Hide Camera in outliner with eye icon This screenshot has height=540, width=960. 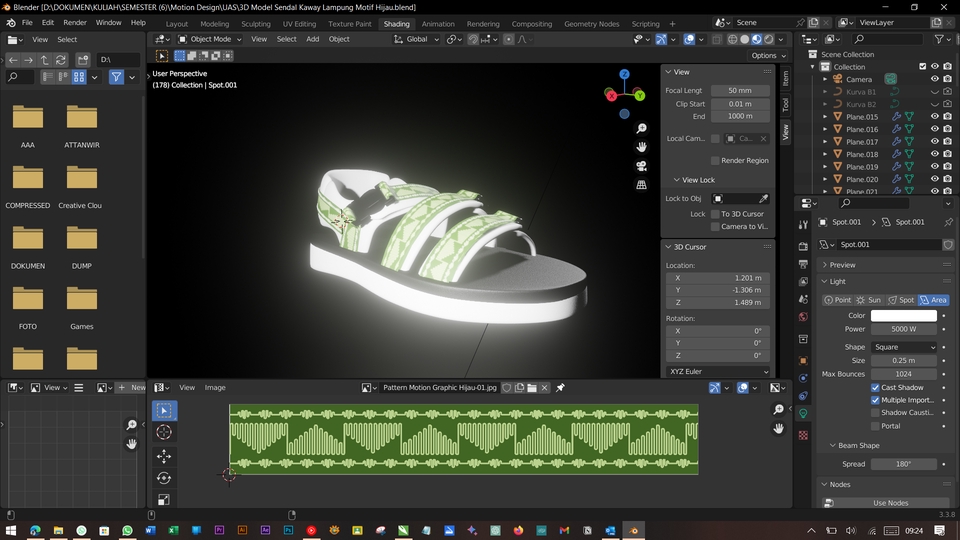(934, 79)
